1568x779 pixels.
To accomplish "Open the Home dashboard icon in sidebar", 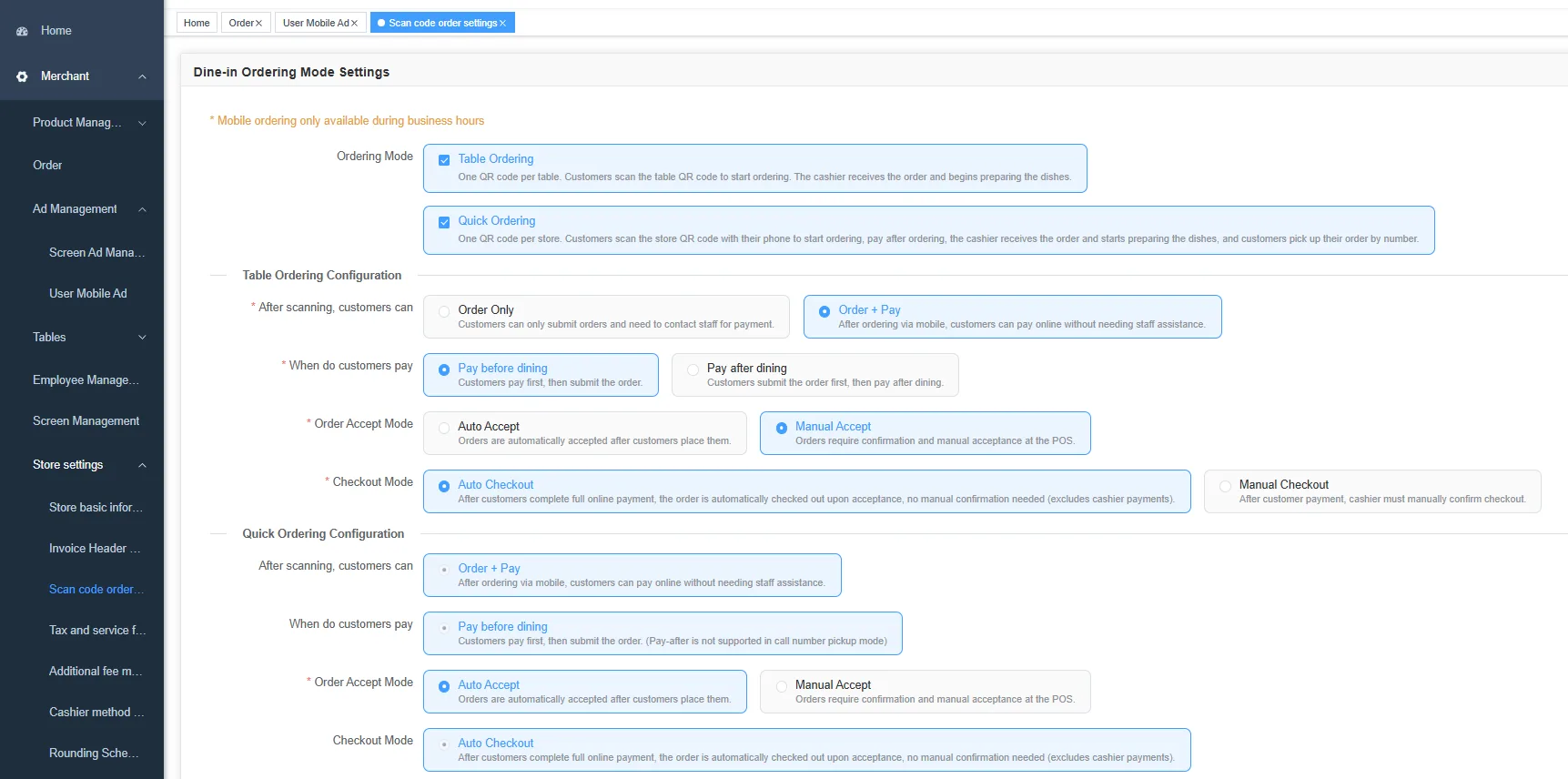I will pos(22,31).
